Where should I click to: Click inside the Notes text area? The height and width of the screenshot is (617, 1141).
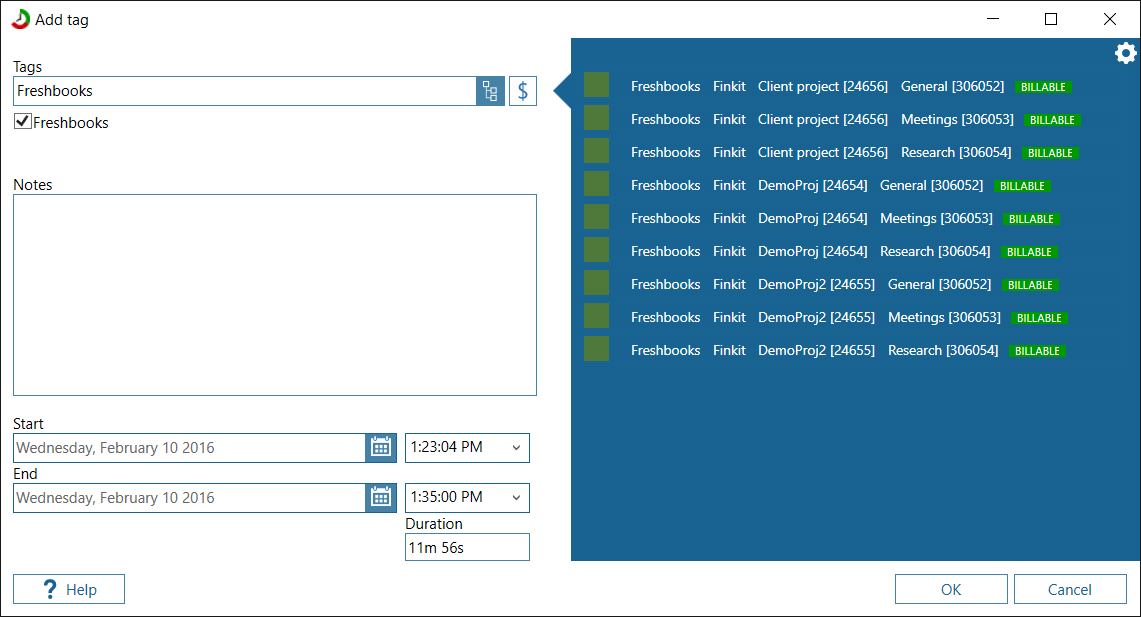pos(275,295)
